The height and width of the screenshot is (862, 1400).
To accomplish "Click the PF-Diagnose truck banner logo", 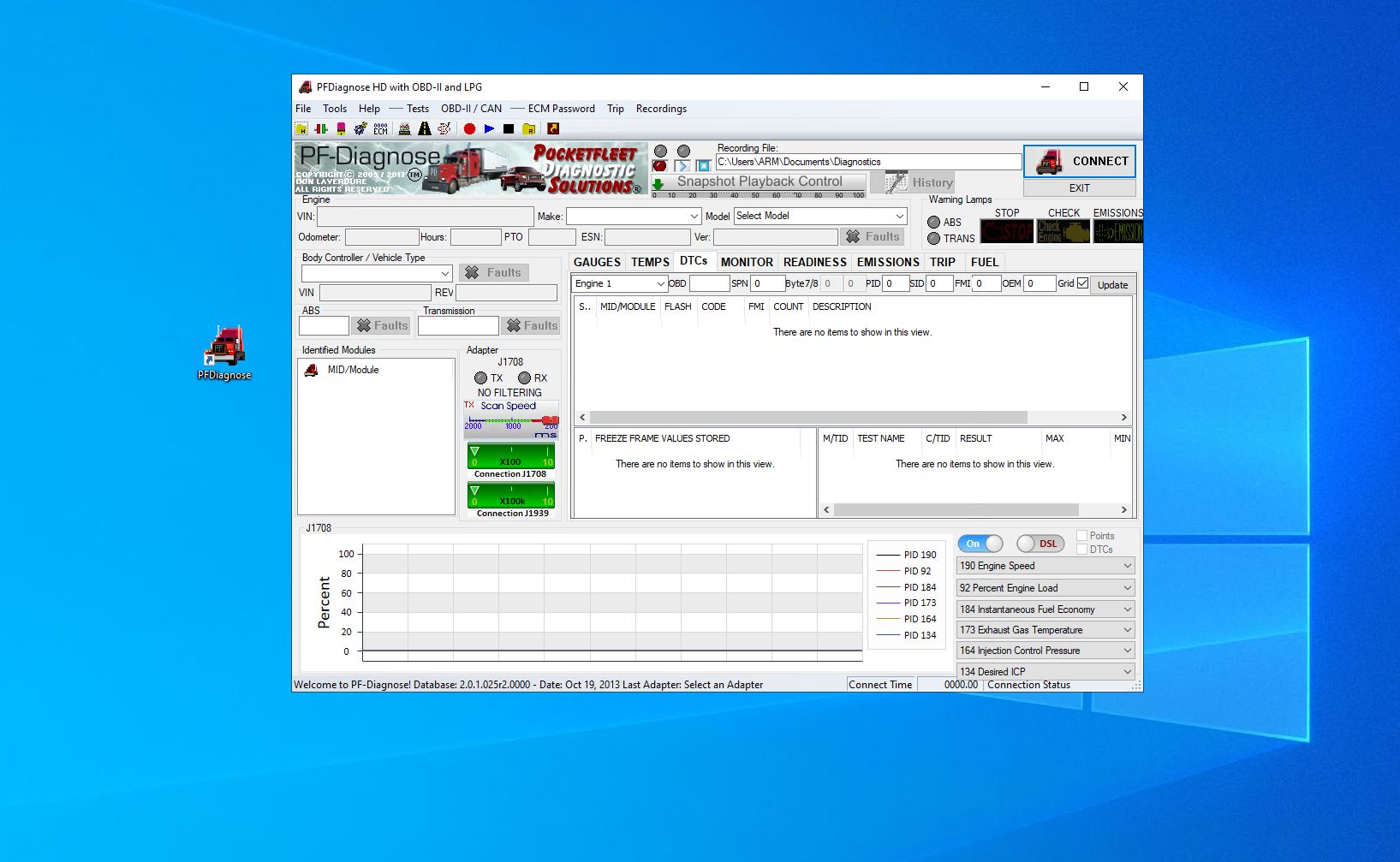I will (471, 169).
